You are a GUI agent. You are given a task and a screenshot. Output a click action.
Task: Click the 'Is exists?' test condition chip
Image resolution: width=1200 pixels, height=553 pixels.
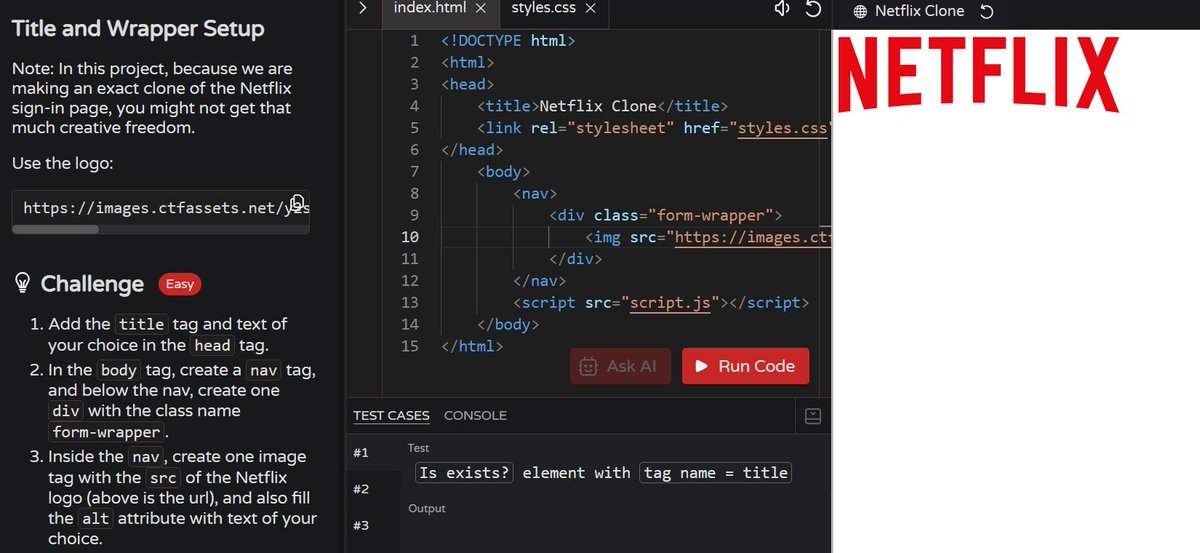pos(464,473)
